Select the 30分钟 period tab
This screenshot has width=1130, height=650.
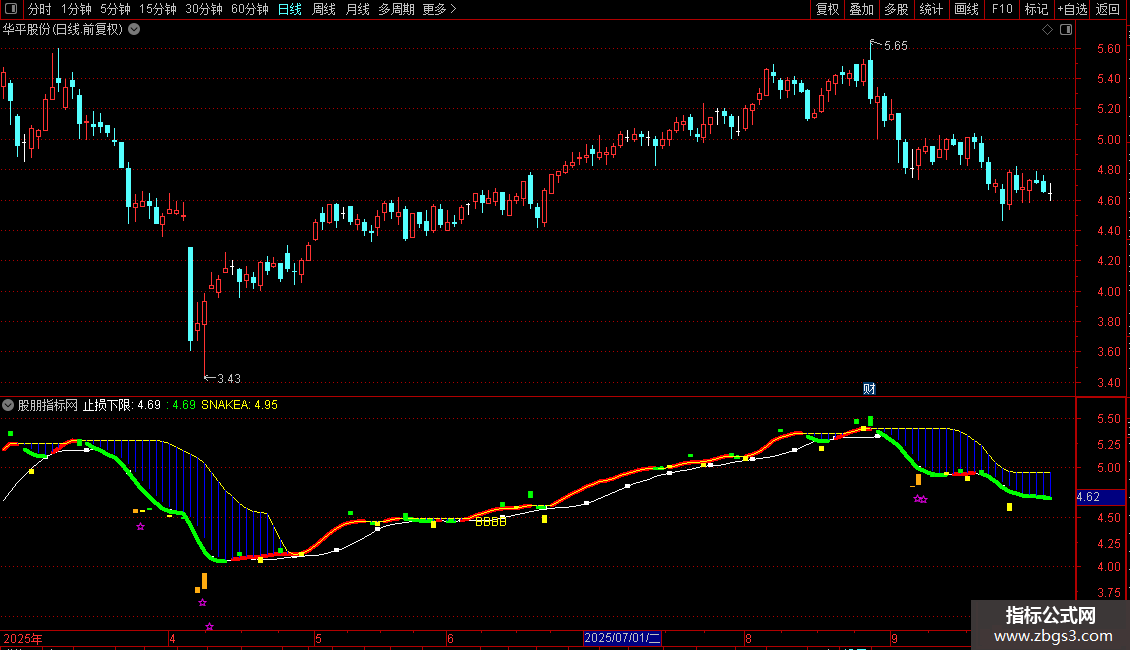click(204, 9)
